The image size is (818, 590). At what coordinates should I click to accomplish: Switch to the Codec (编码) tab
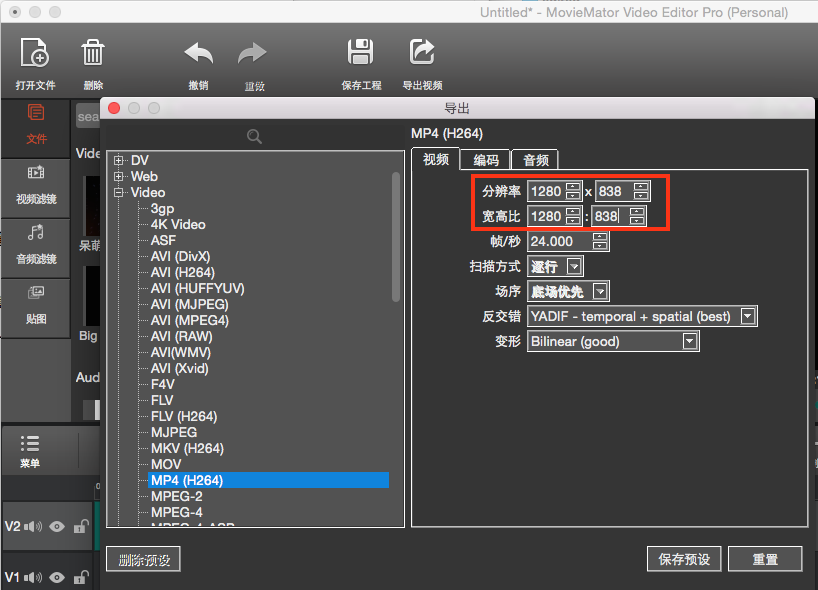point(486,160)
